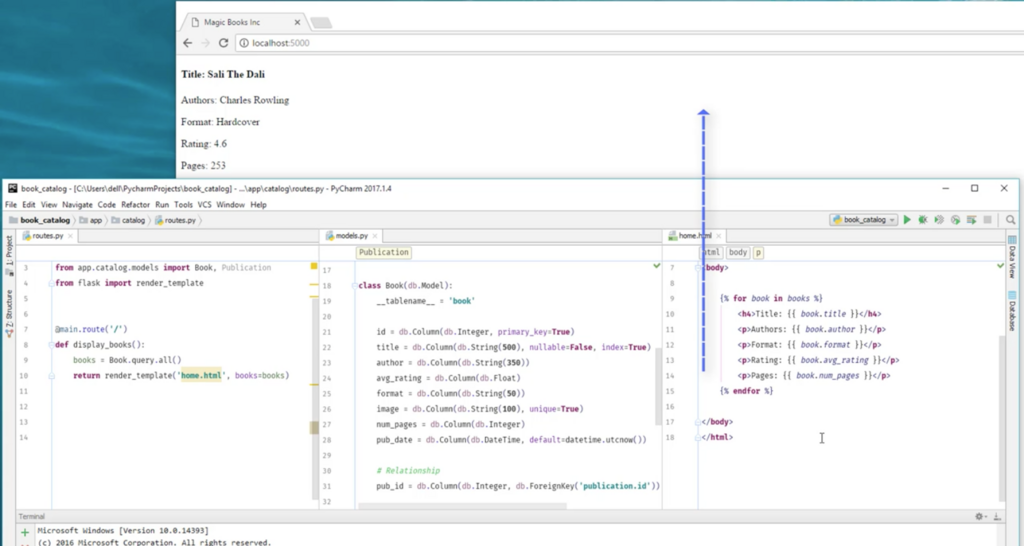Open the Structure tool window tab
Image resolution: width=1024 pixels, height=546 pixels.
[x=9, y=313]
